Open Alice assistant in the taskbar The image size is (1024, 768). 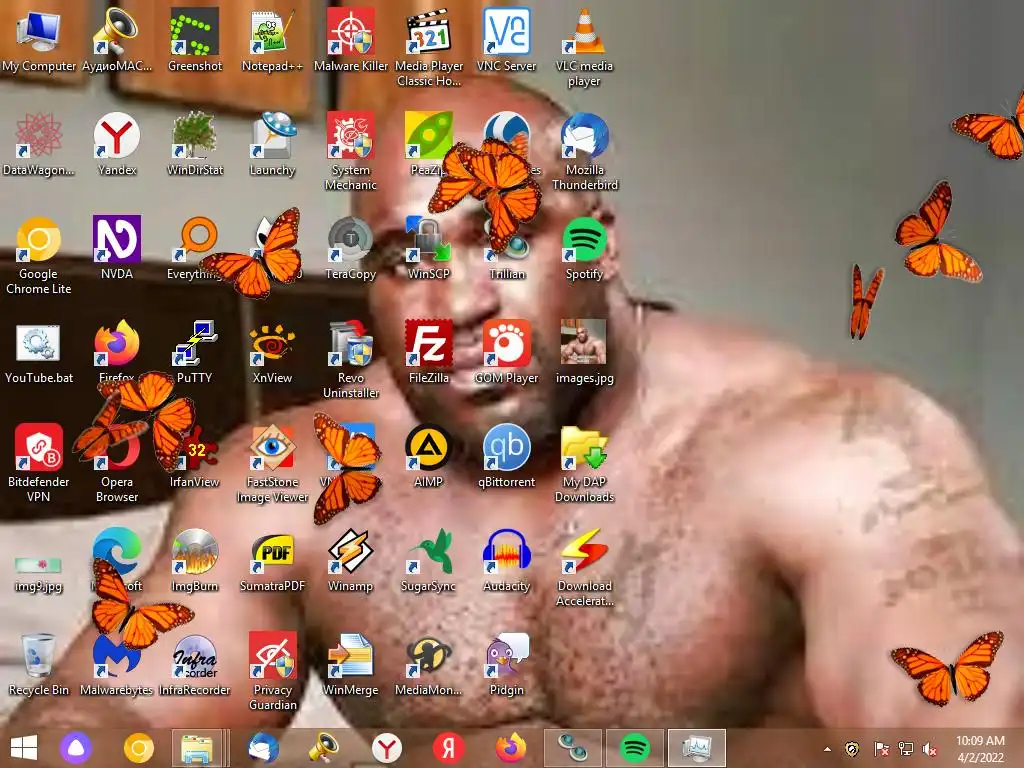76,748
